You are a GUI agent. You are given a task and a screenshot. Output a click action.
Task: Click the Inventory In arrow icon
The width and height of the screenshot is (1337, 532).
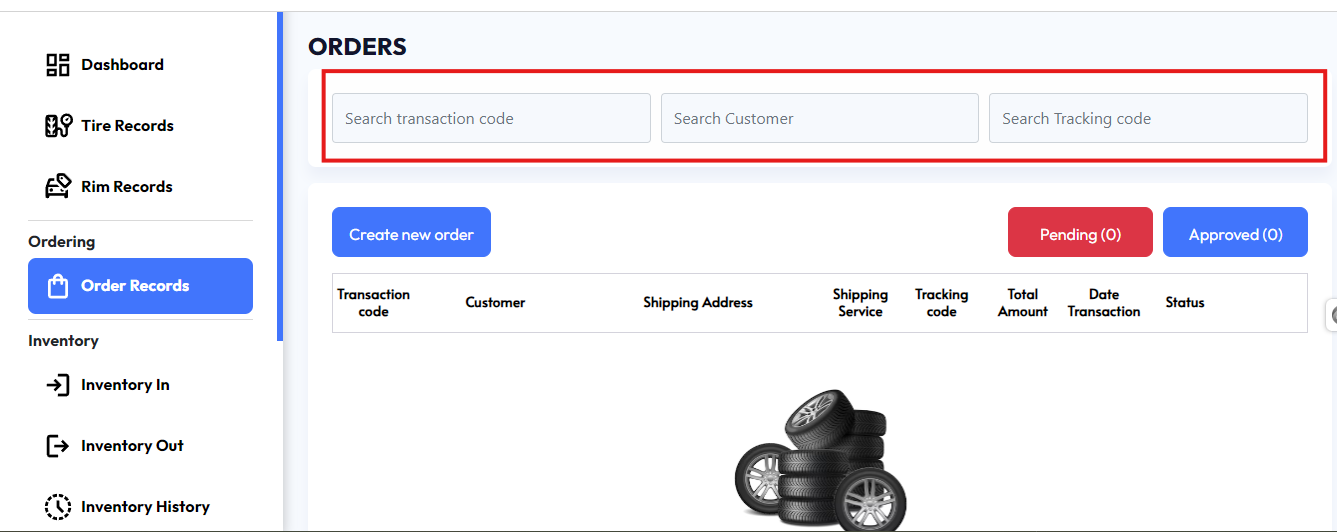[x=58, y=385]
